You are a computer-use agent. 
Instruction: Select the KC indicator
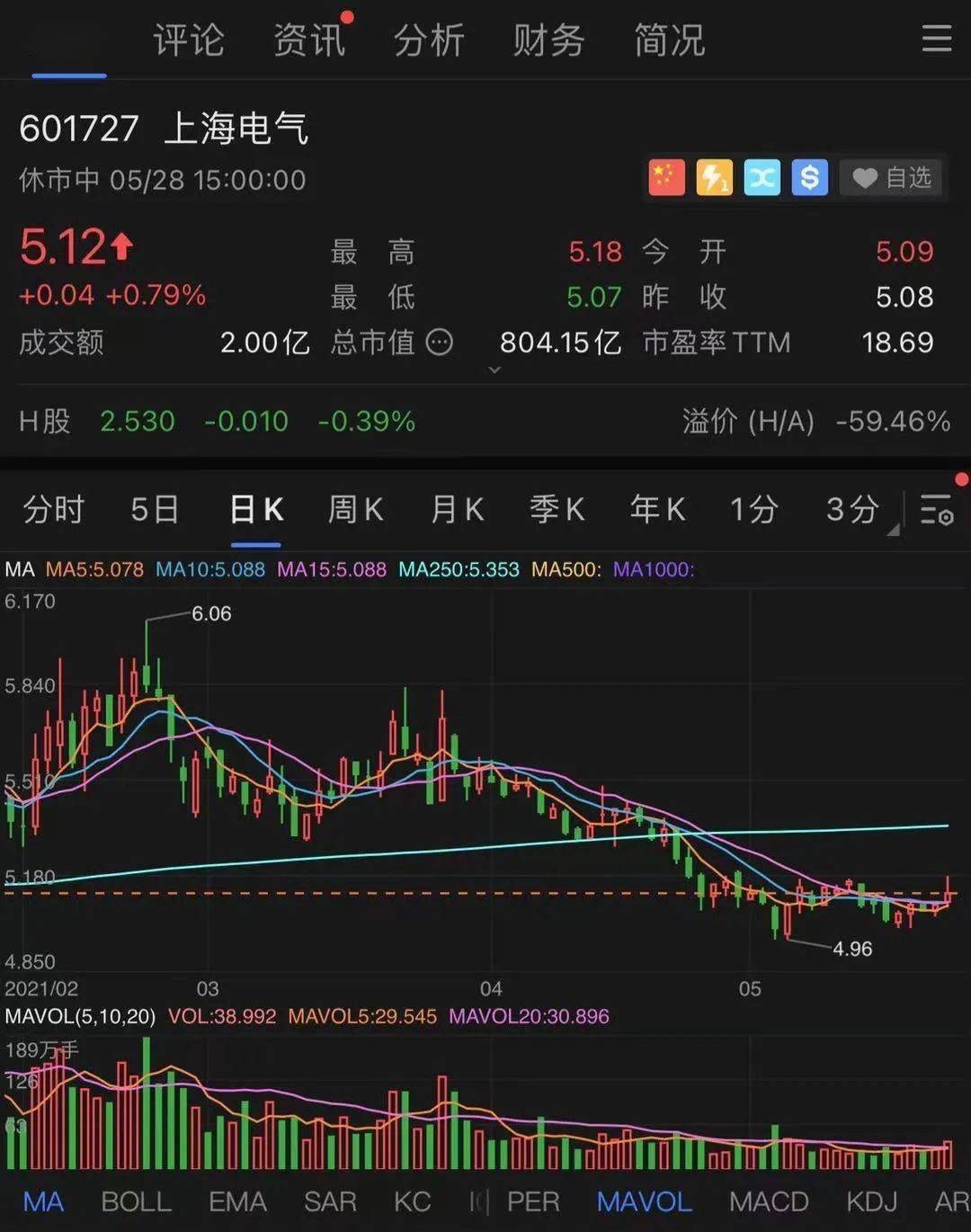tap(413, 1202)
